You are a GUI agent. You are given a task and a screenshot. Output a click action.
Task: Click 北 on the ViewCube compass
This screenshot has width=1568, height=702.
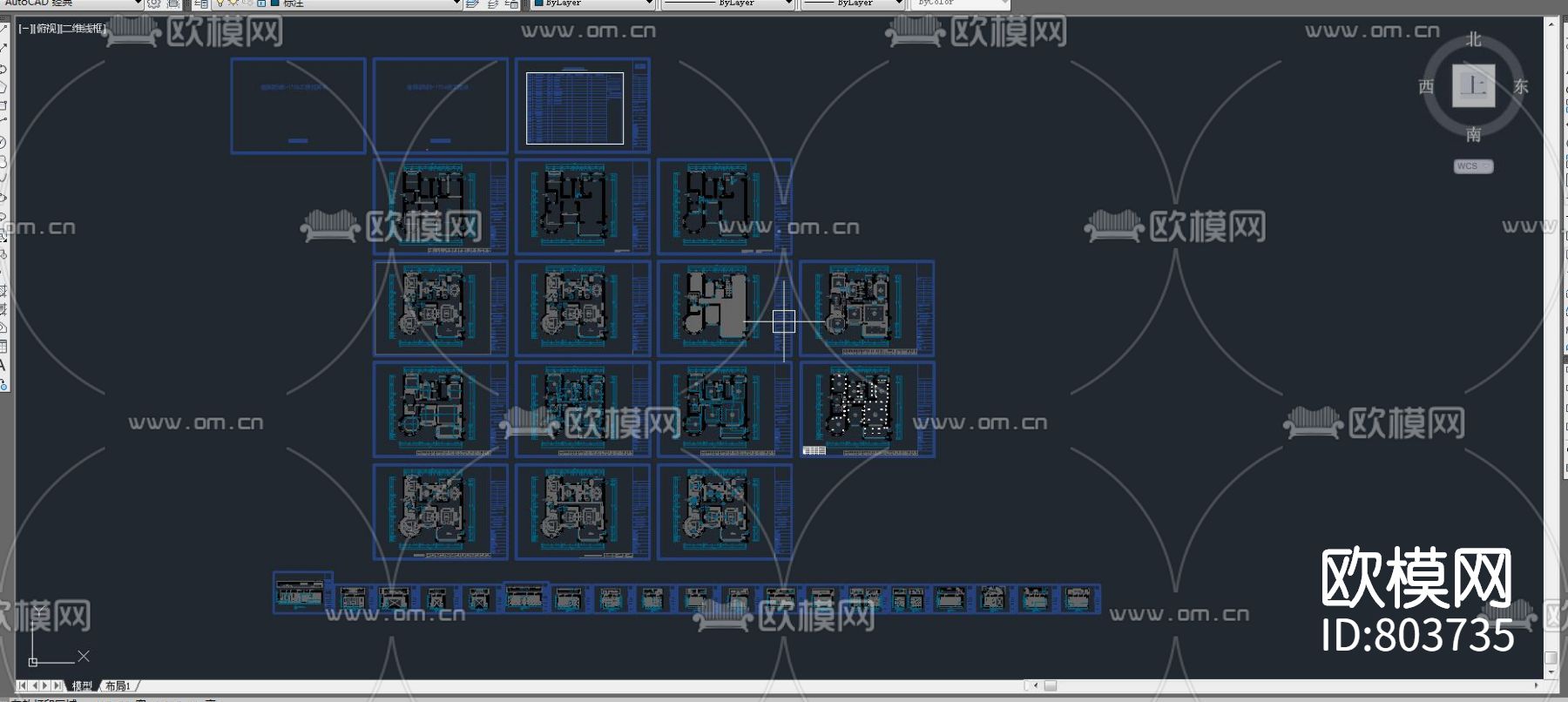pos(1473,40)
